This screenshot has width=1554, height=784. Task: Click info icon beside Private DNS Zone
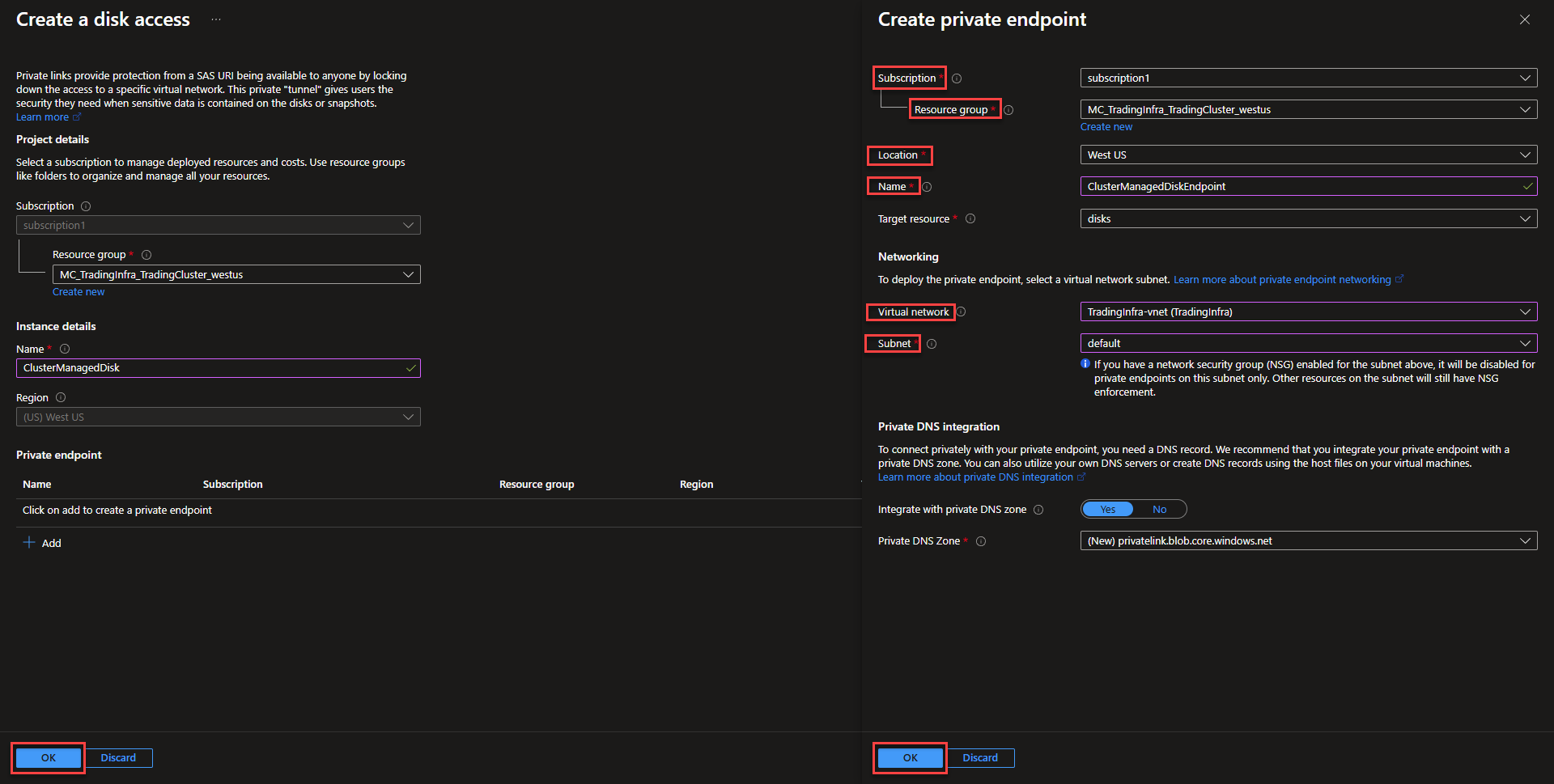tap(981, 541)
